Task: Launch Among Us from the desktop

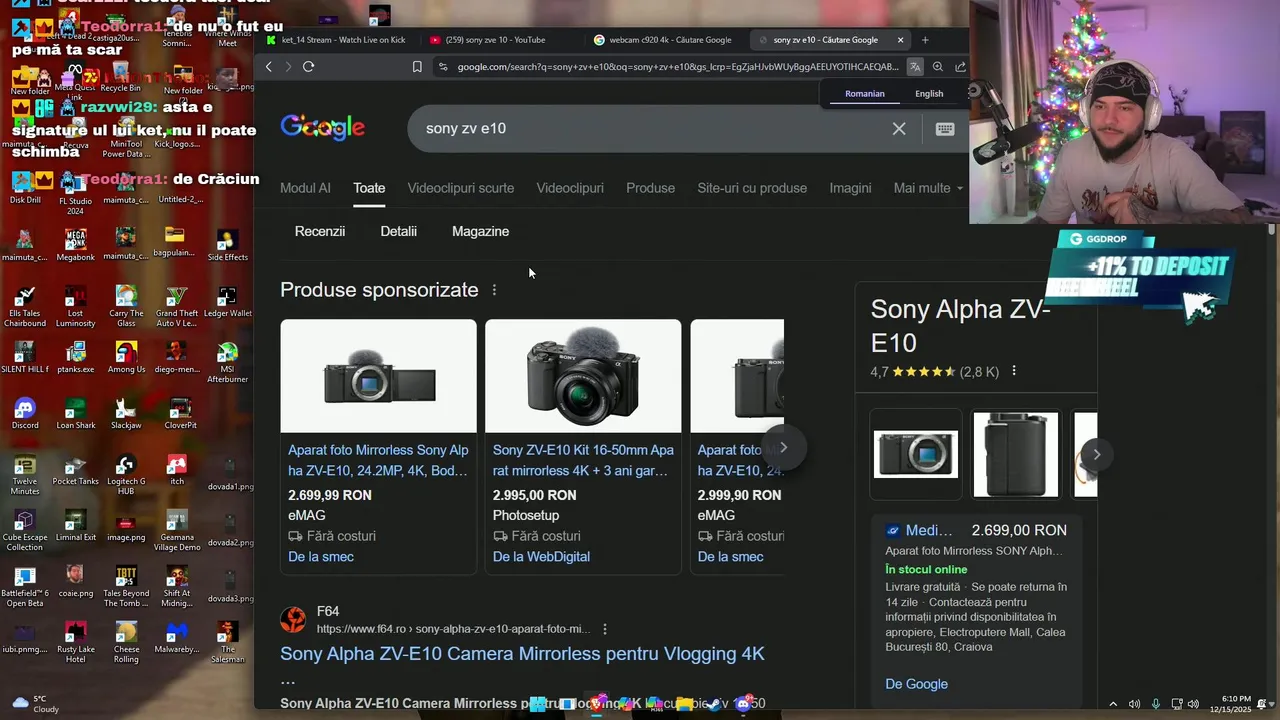Action: [126, 357]
